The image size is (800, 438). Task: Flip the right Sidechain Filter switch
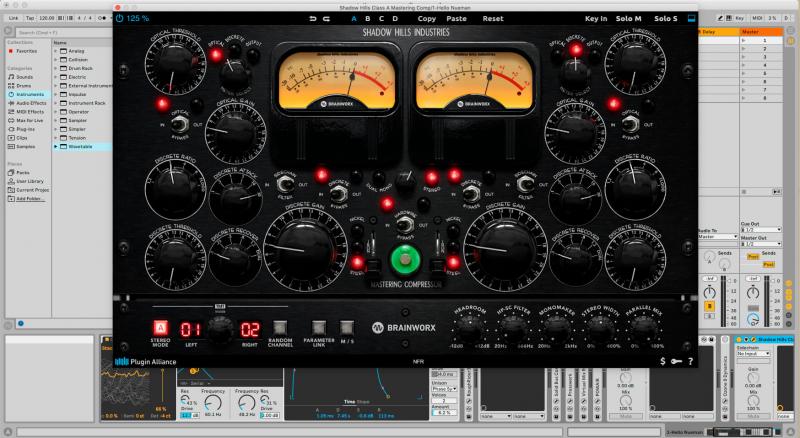[x=525, y=184]
